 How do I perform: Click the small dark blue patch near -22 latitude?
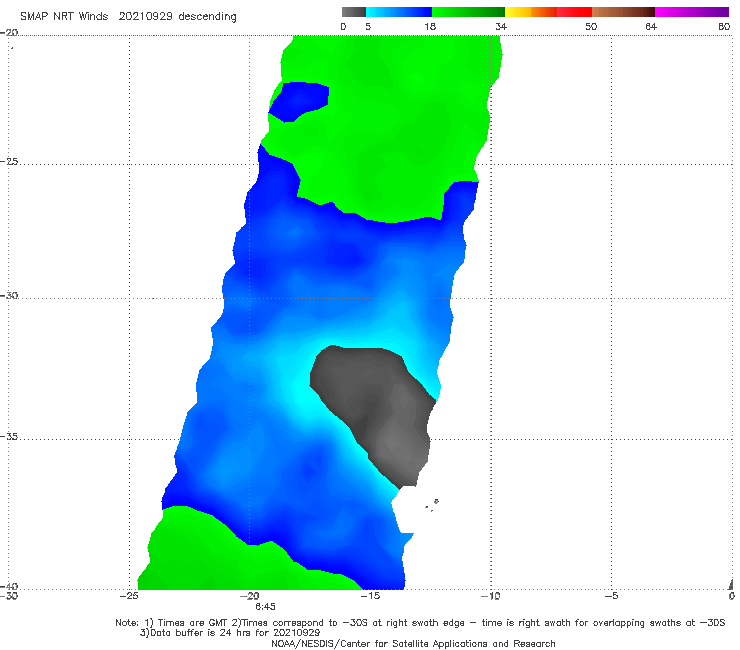299,101
